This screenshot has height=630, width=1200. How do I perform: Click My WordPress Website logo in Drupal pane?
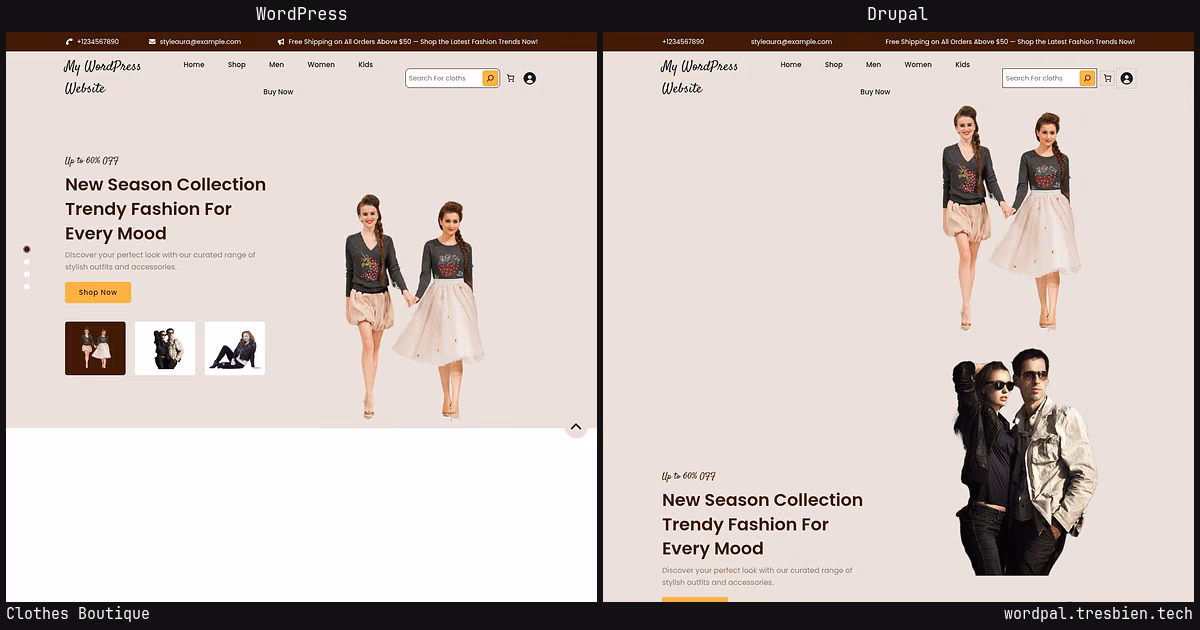699,77
